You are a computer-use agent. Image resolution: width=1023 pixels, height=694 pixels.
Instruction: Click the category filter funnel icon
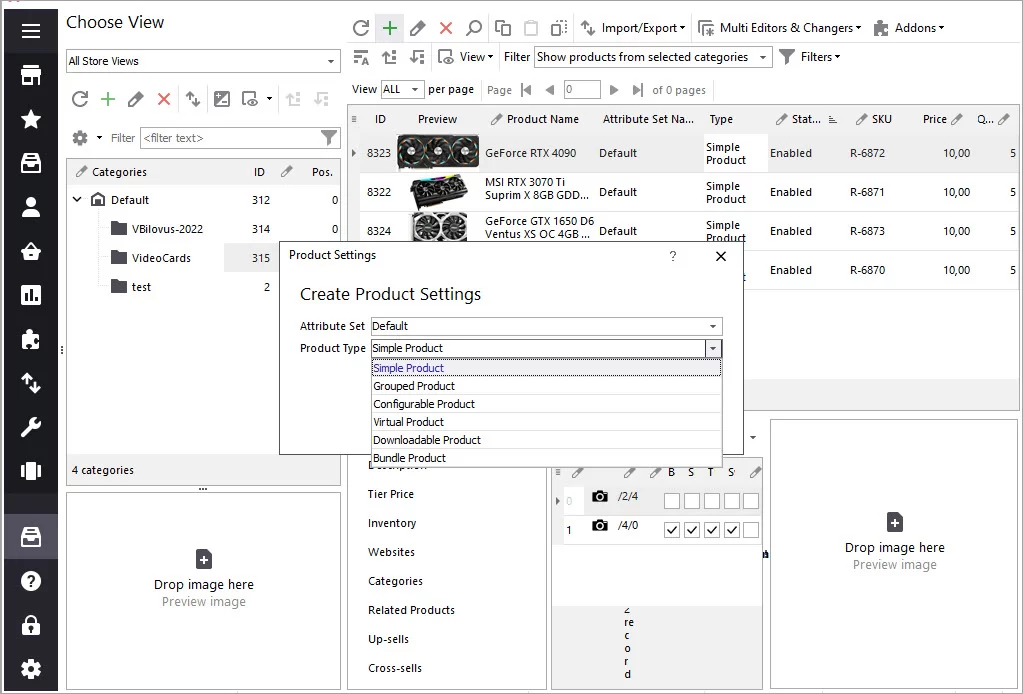tap(329, 138)
